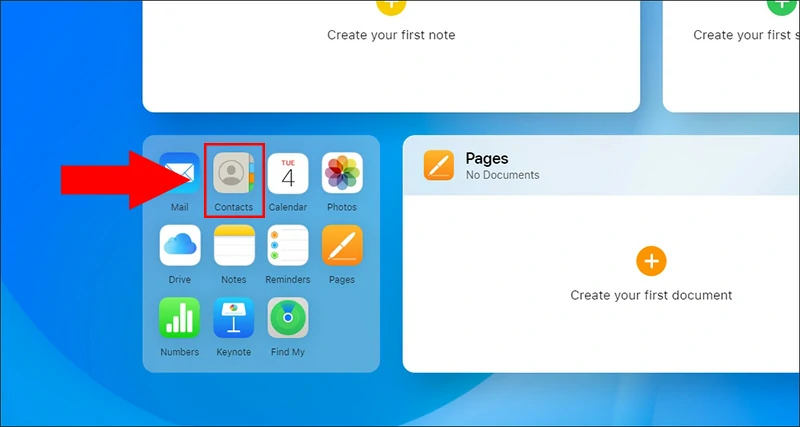Click the "Calendar" label
Image resolution: width=800 pixels, height=427 pixels.
pyautogui.click(x=288, y=207)
